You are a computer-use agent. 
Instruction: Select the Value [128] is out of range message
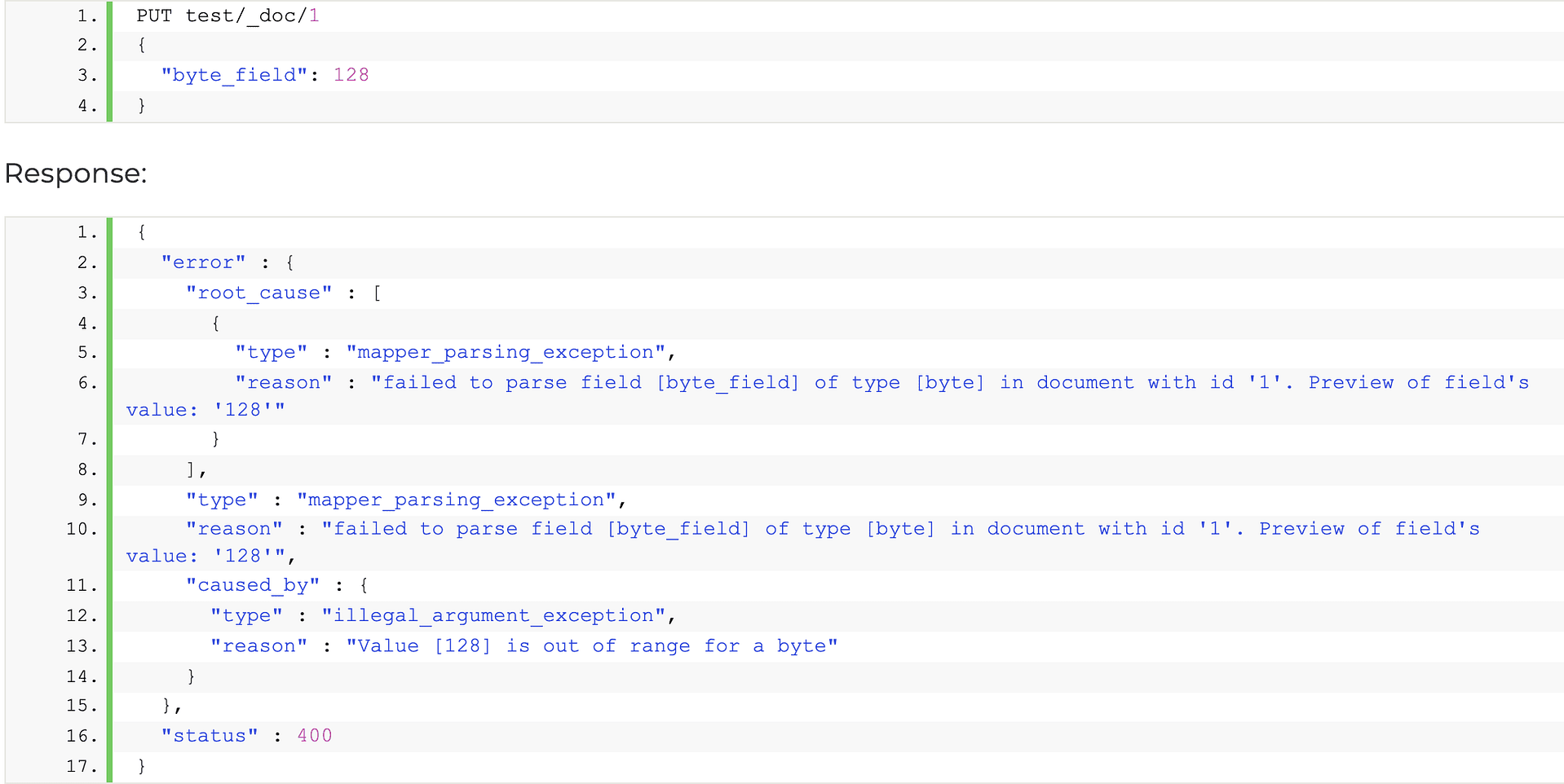(x=591, y=645)
